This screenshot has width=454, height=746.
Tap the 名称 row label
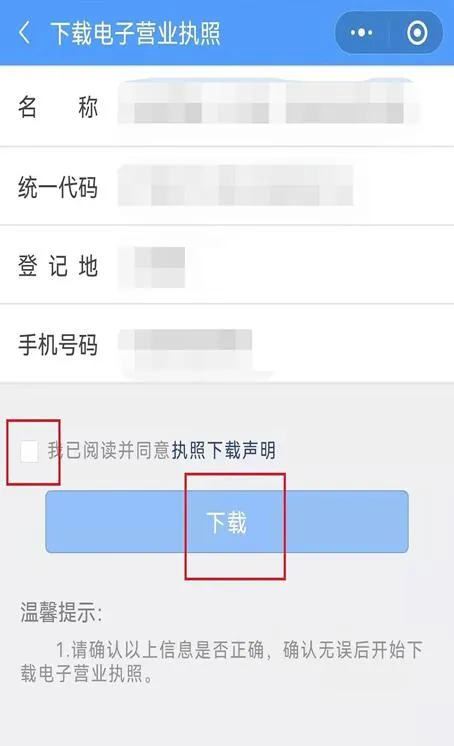[x=58, y=107]
